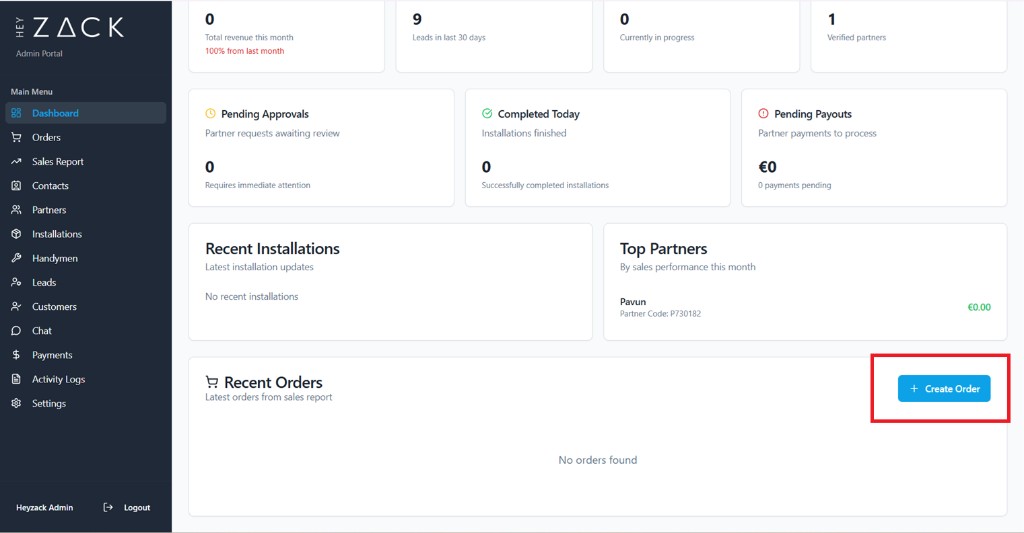Click the 'Leads in last 30 days' label

(449, 37)
